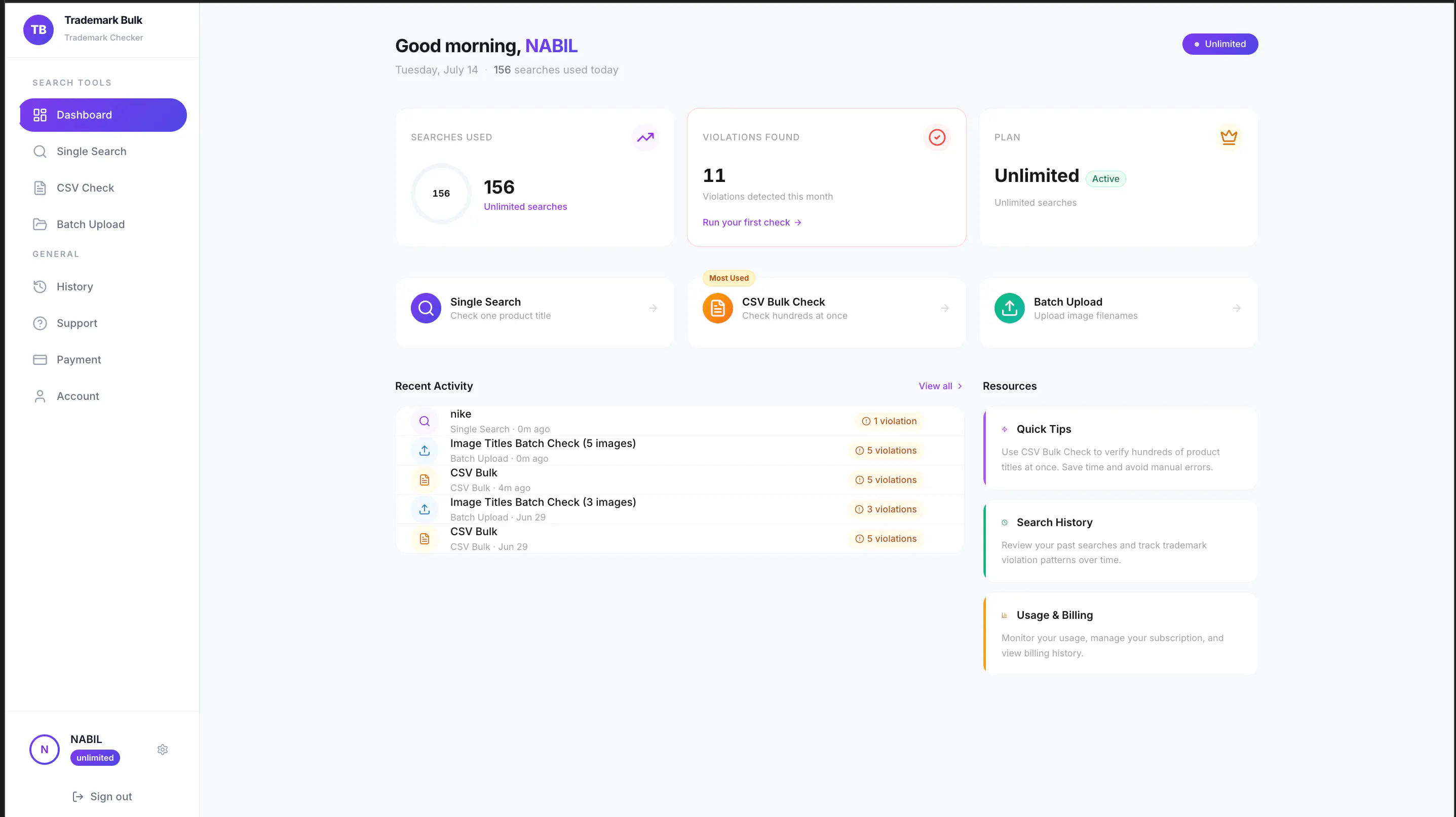1456x817 pixels.
Task: Click the NABIL name in greeting
Action: (x=551, y=46)
